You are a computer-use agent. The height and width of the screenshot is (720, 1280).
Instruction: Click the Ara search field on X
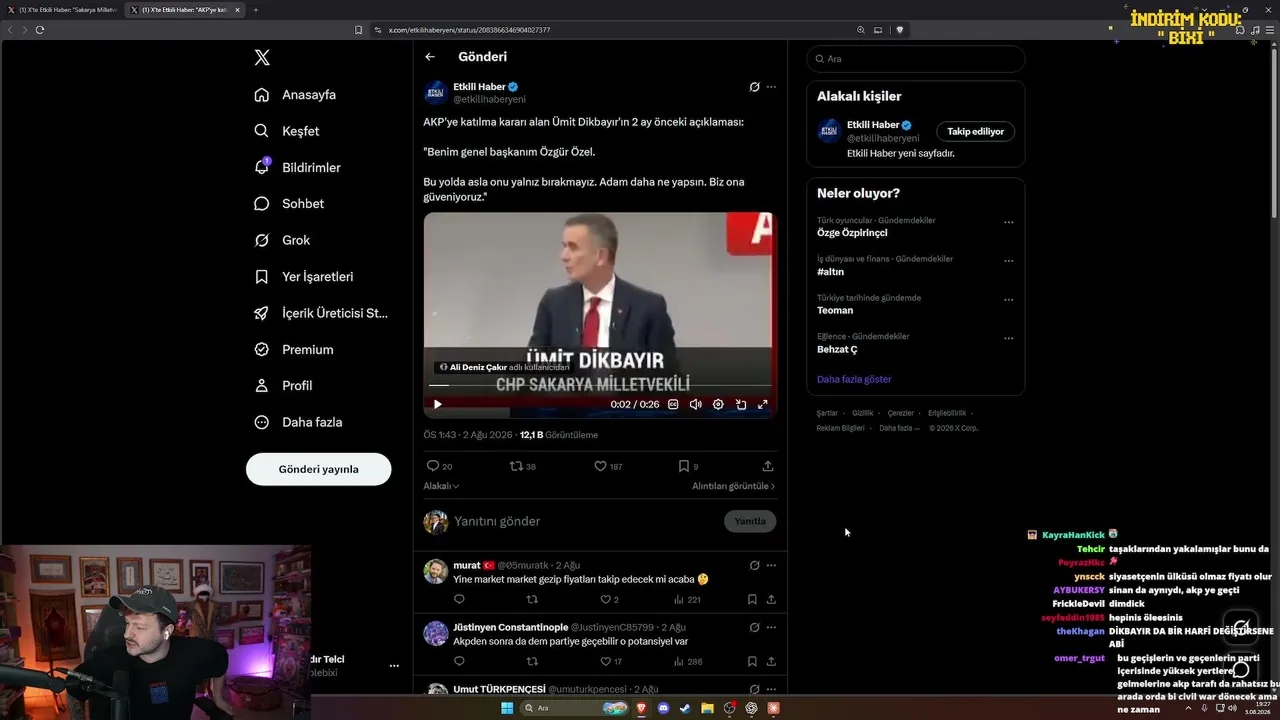[916, 59]
